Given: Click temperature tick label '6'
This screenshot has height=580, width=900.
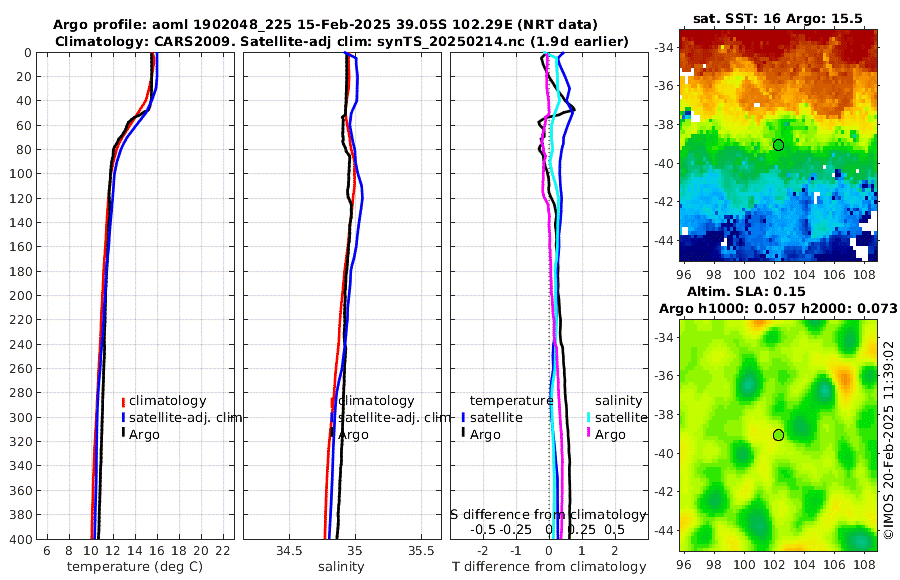Looking at the screenshot, I should (x=47, y=551).
